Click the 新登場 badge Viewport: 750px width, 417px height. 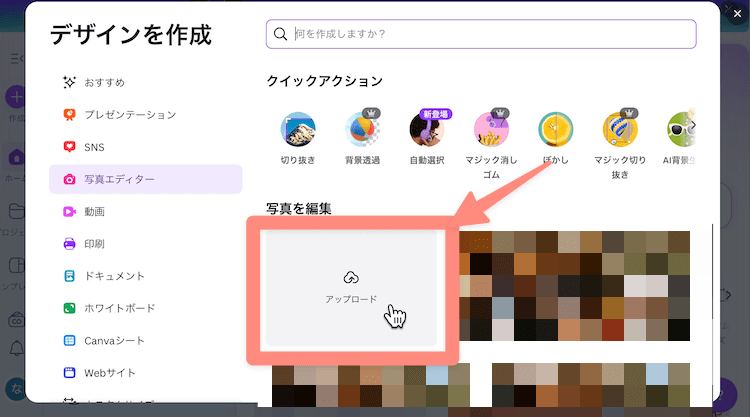[x=436, y=114]
